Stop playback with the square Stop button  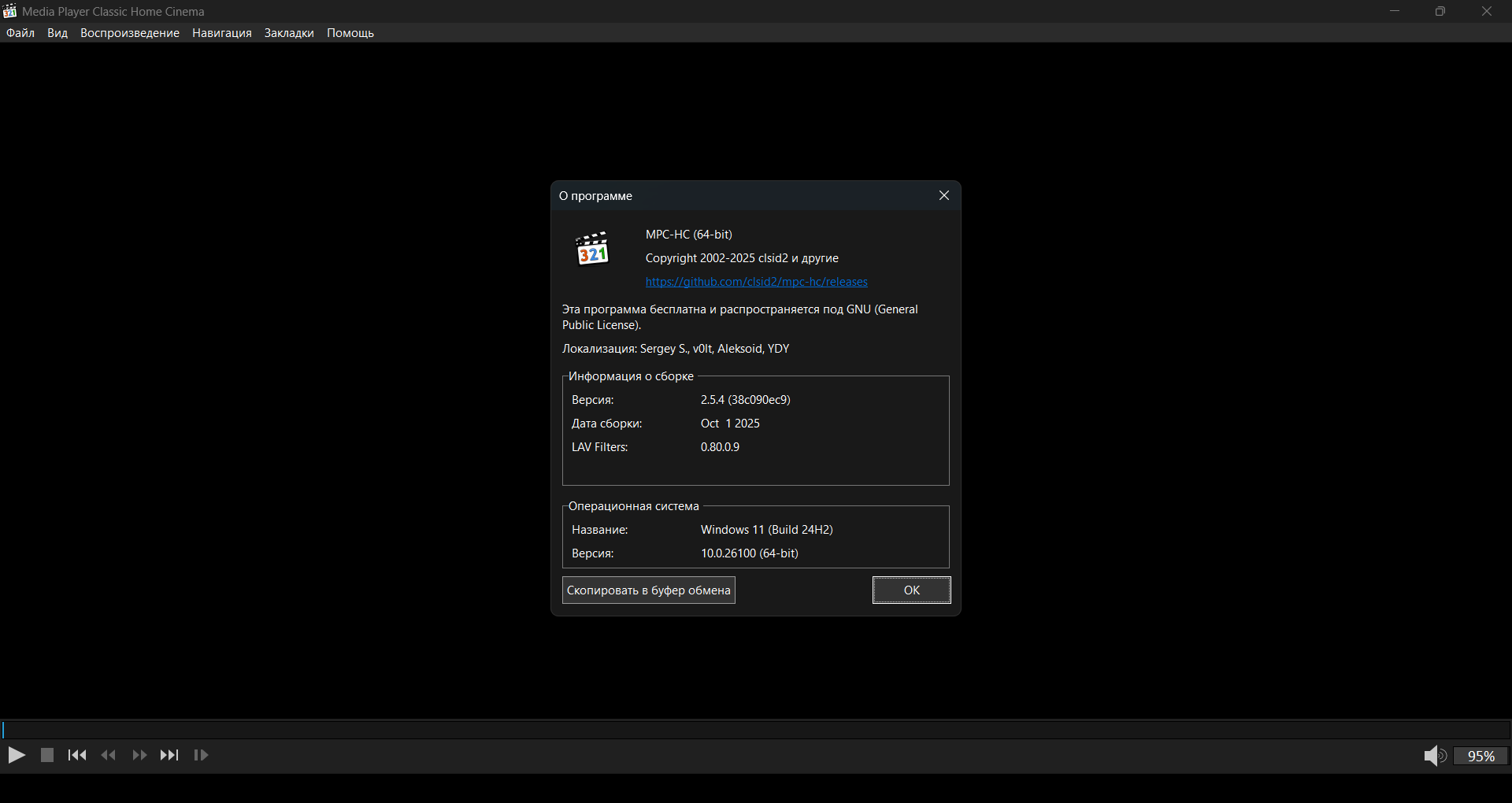[47, 756]
